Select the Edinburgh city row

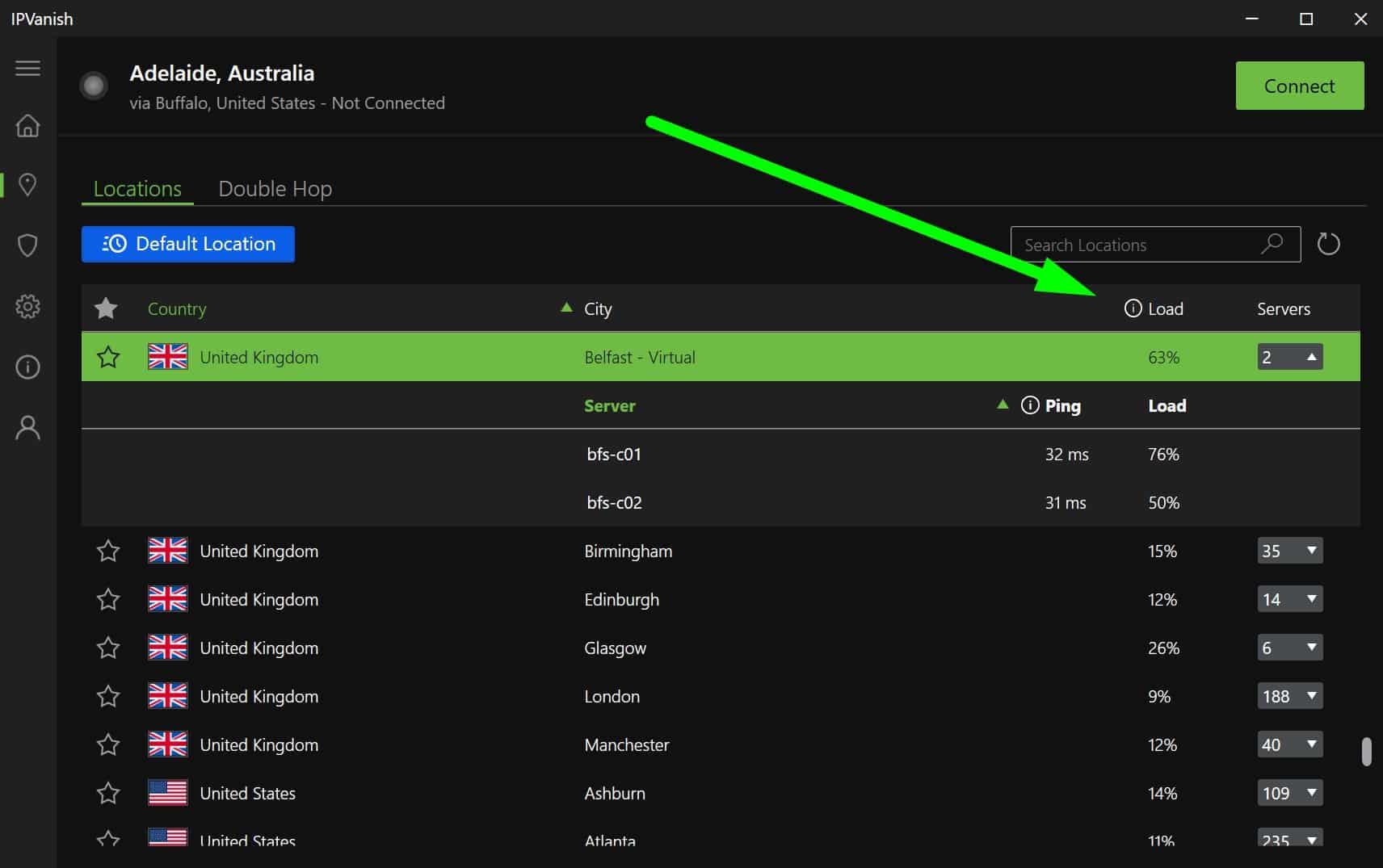pyautogui.click(x=721, y=599)
